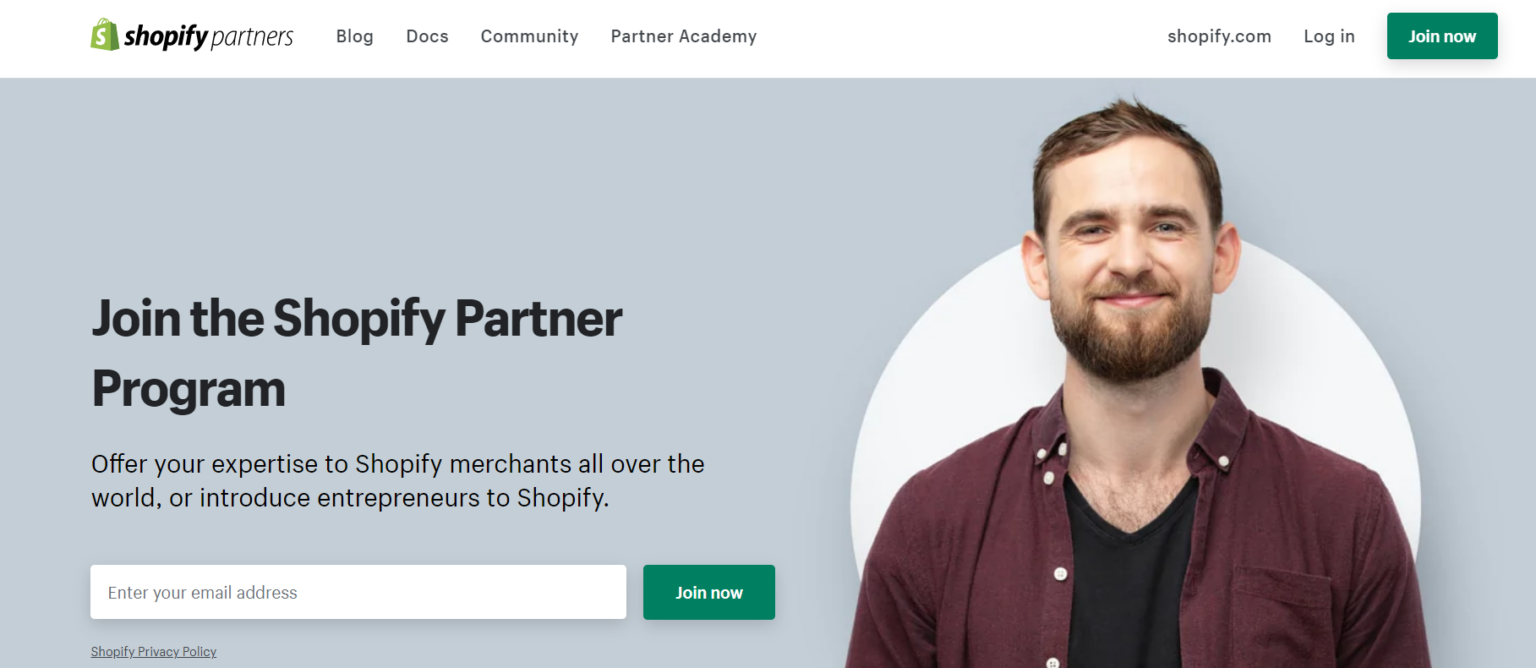The height and width of the screenshot is (668, 1536).
Task: Click the word "partners" in the logo
Action: [x=252, y=37]
